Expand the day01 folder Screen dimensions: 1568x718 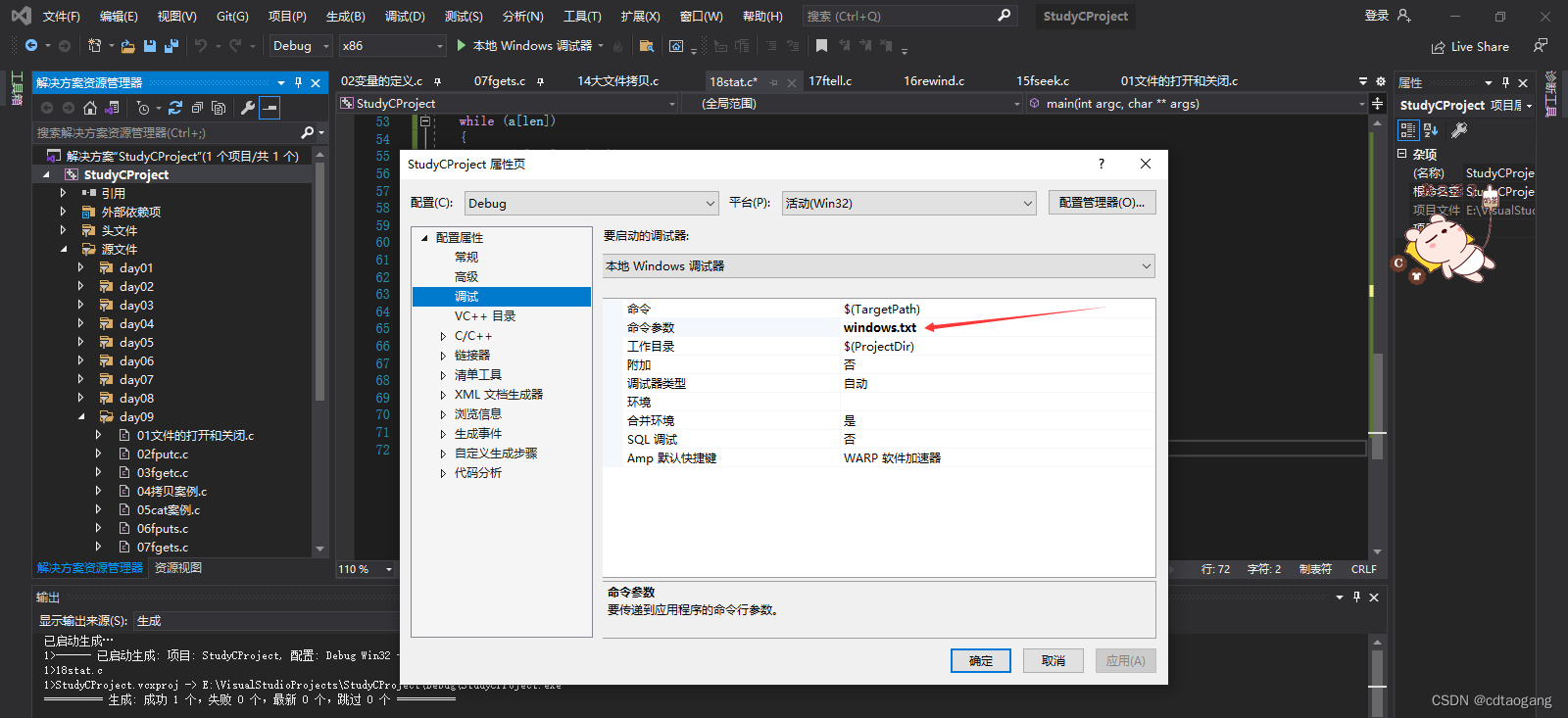pyautogui.click(x=80, y=267)
